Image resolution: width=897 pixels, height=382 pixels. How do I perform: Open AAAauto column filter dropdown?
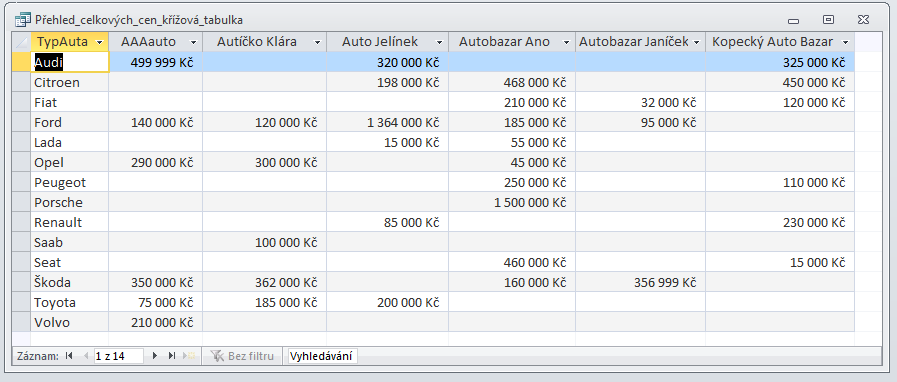(x=193, y=42)
